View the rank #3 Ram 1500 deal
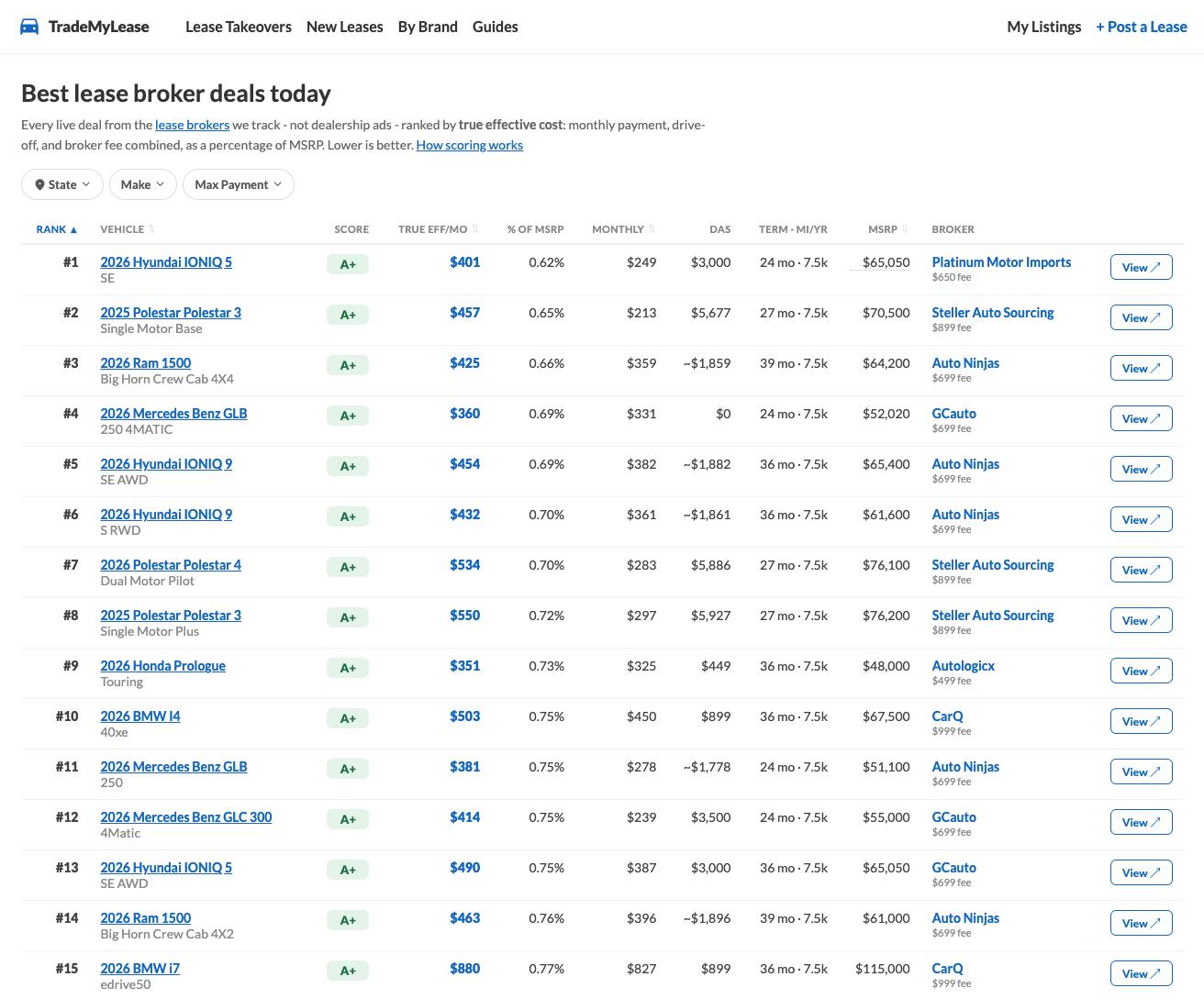 click(x=1142, y=369)
